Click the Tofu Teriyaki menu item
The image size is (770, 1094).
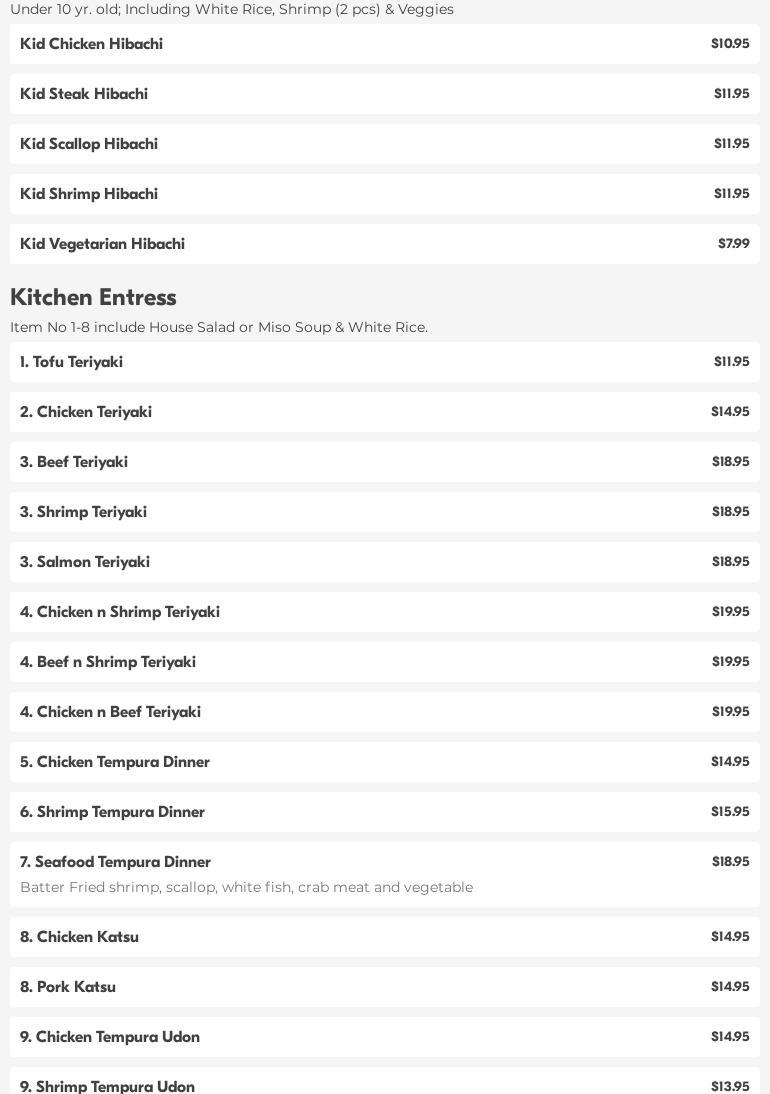[384, 362]
